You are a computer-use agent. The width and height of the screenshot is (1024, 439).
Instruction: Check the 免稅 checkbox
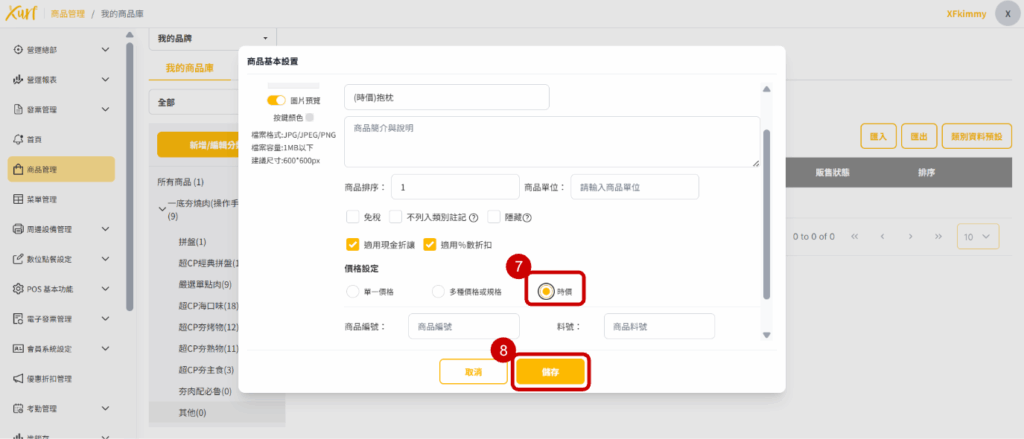coord(352,217)
